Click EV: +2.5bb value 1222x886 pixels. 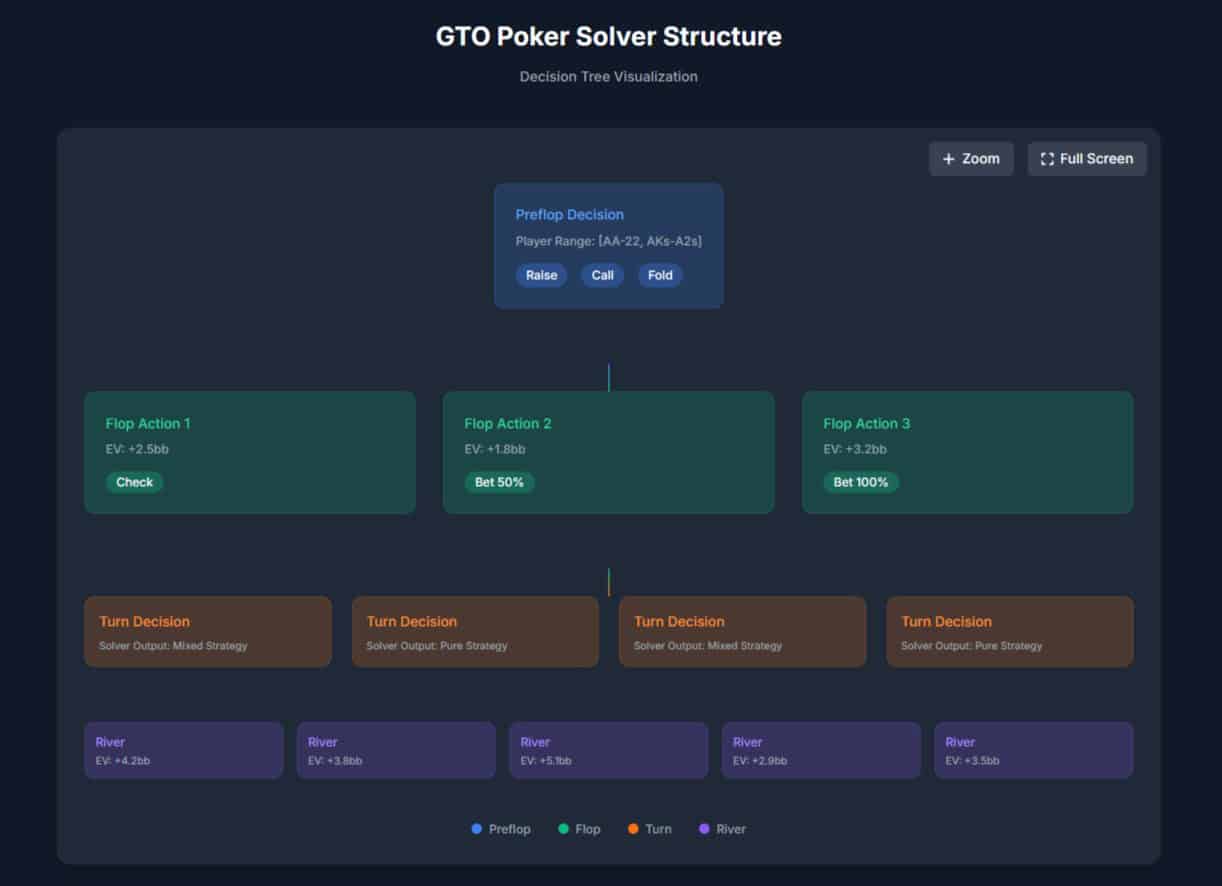point(137,449)
